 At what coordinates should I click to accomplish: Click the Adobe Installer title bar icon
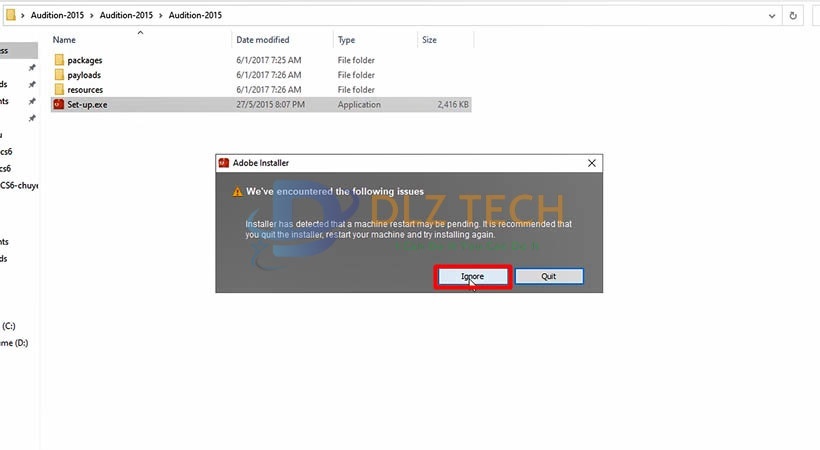point(224,163)
